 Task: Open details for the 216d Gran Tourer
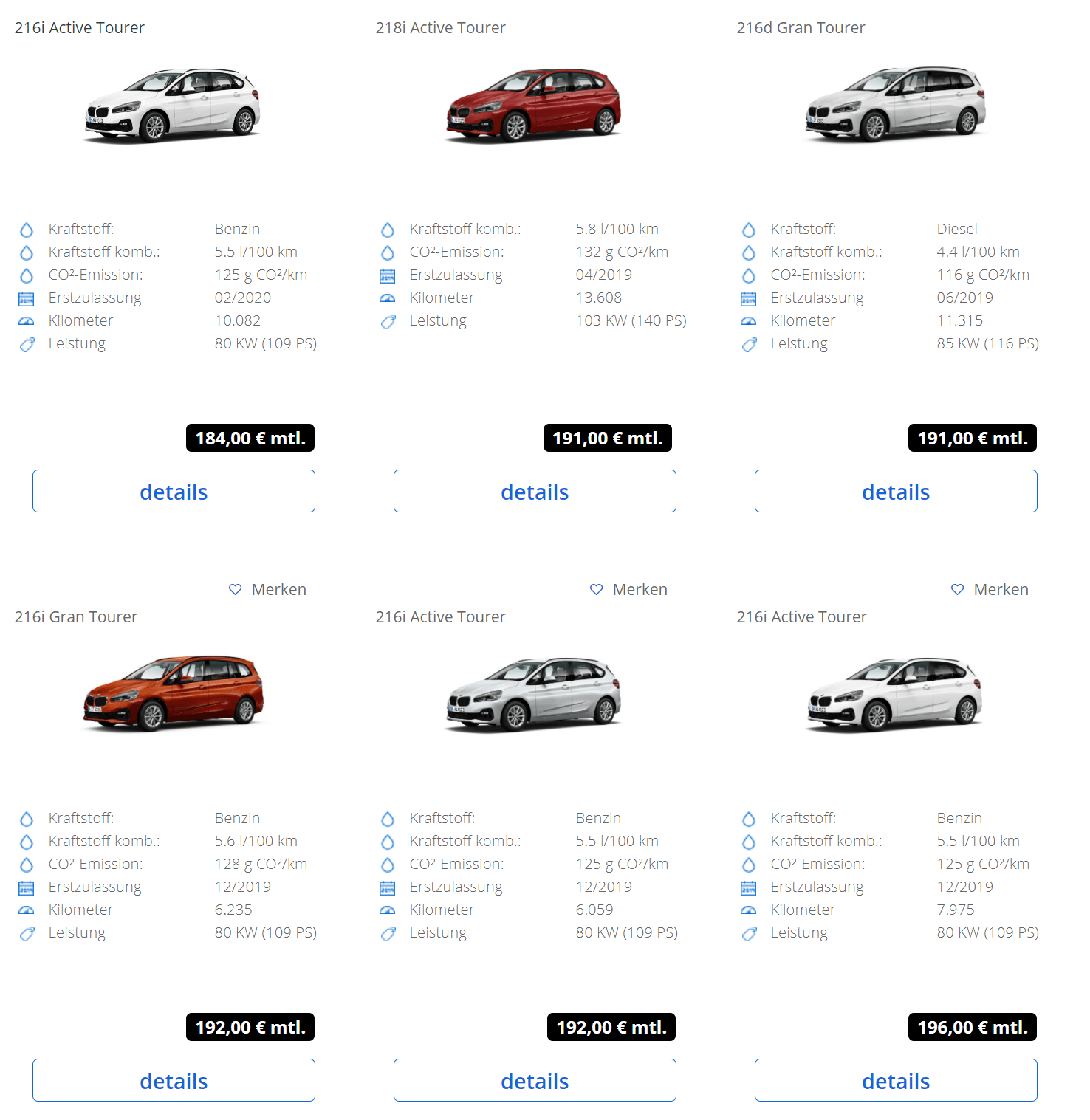pyautogui.click(x=896, y=491)
